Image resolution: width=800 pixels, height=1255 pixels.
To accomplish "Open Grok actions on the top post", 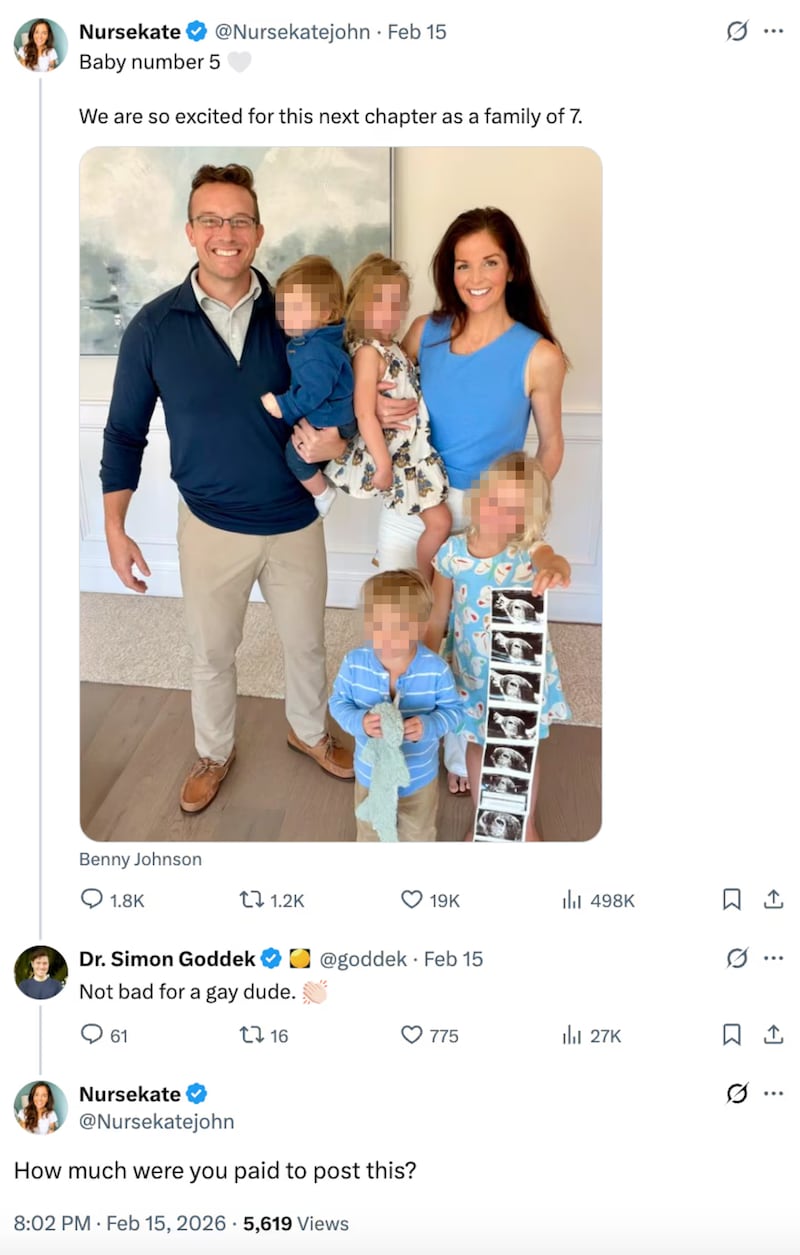I will tap(737, 31).
